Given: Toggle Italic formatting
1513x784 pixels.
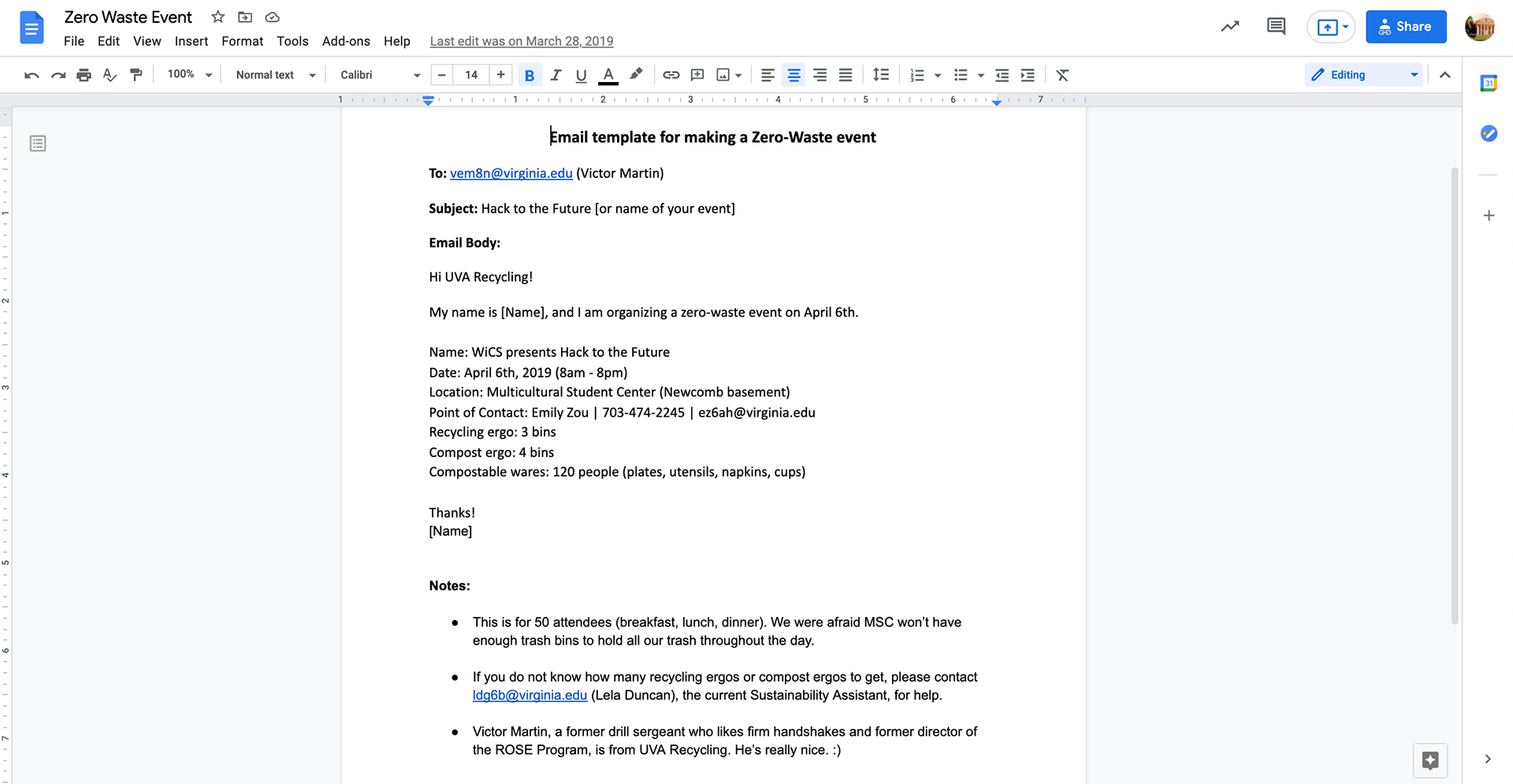Looking at the screenshot, I should pyautogui.click(x=556, y=75).
